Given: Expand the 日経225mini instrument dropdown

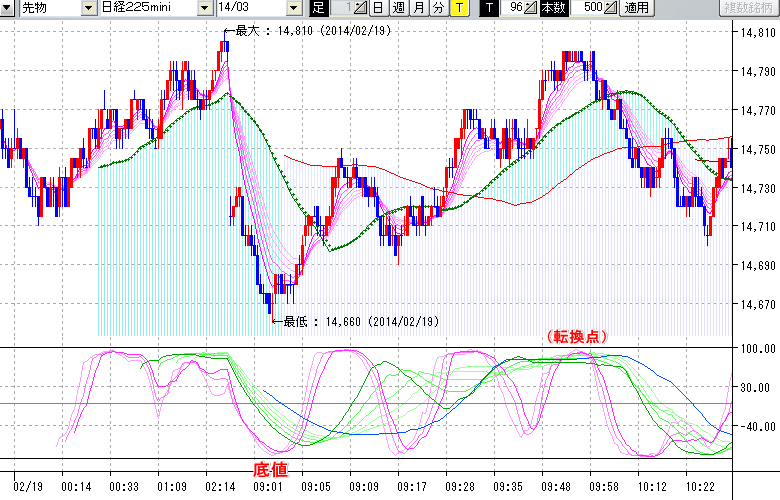Looking at the screenshot, I should tap(205, 8).
